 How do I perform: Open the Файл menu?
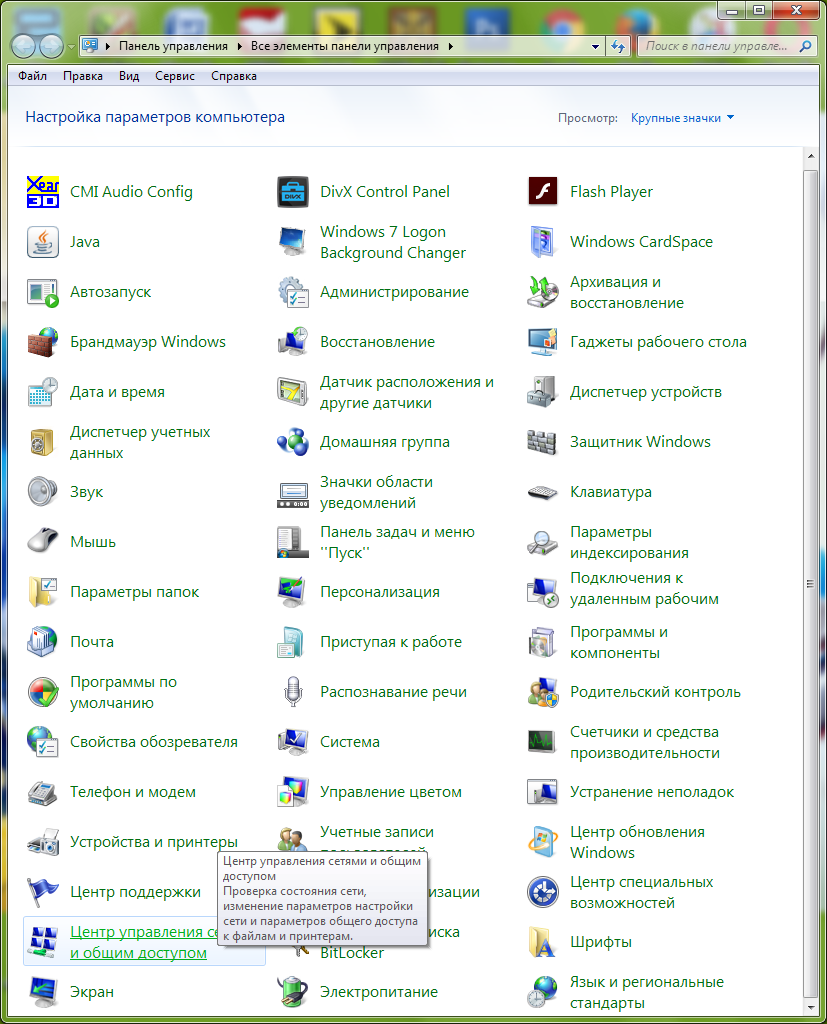(x=33, y=76)
